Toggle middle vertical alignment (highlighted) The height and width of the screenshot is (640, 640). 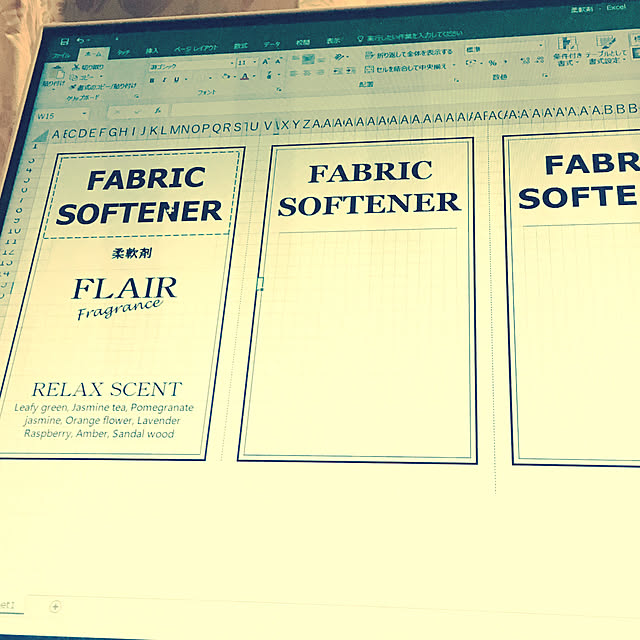coord(309,58)
